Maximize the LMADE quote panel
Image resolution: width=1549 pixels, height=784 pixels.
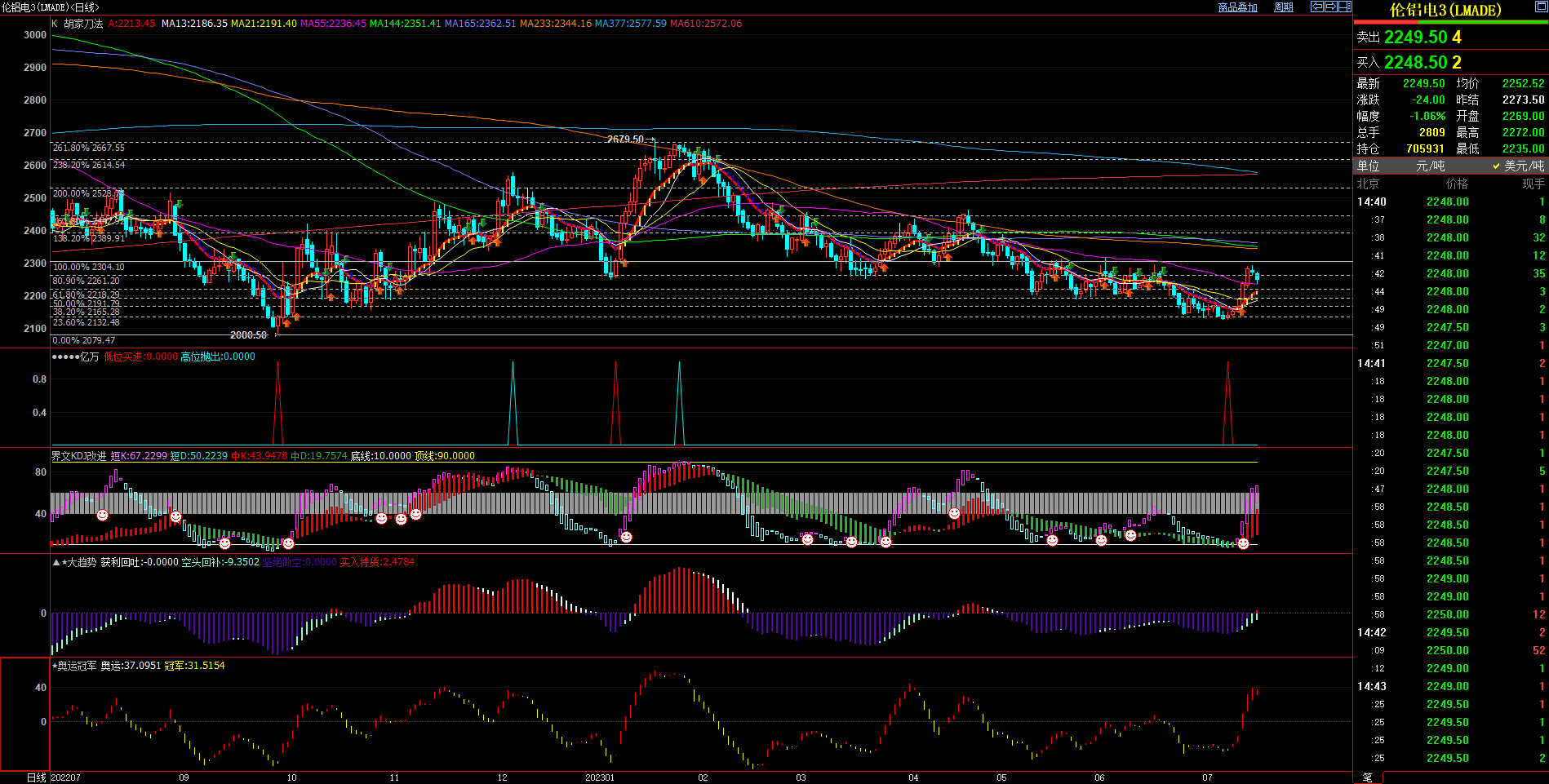click(x=1540, y=7)
